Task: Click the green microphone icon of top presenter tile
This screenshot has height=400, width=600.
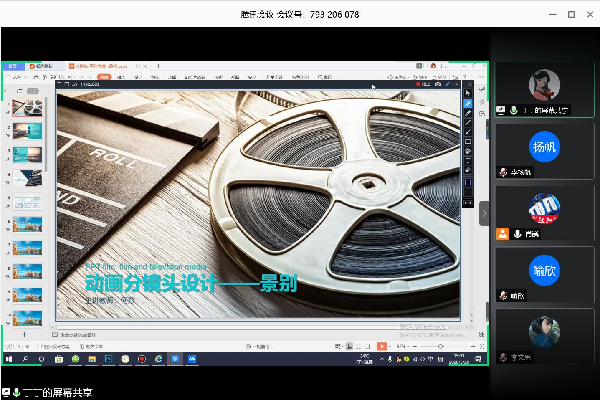Action: 514,110
